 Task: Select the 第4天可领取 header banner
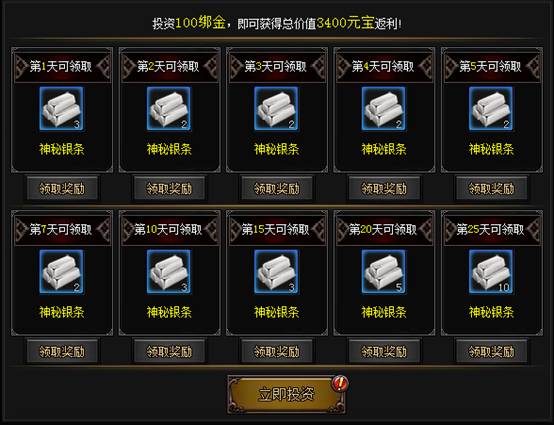click(384, 66)
